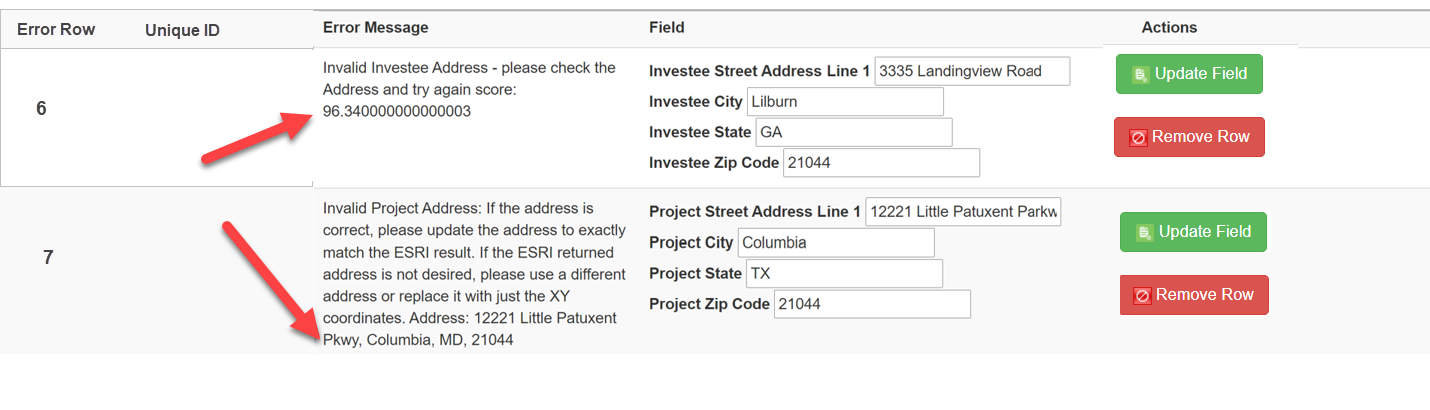
Task: Click the Field column header
Action: coord(666,28)
